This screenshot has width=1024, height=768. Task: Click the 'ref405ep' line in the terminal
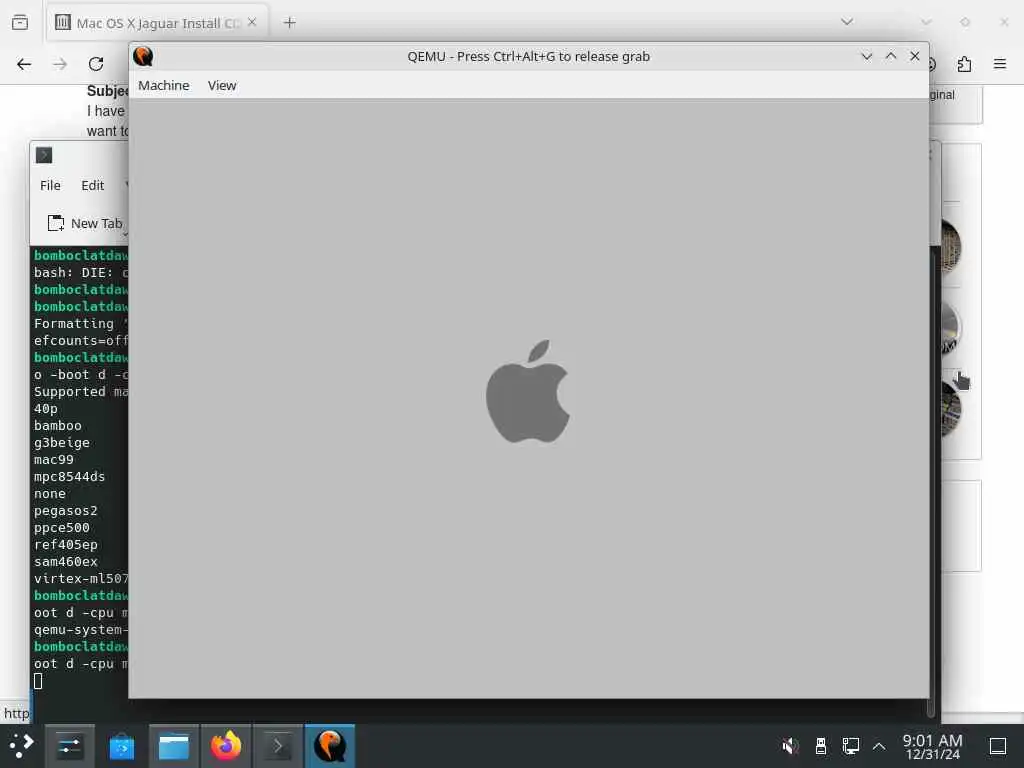[x=65, y=545]
